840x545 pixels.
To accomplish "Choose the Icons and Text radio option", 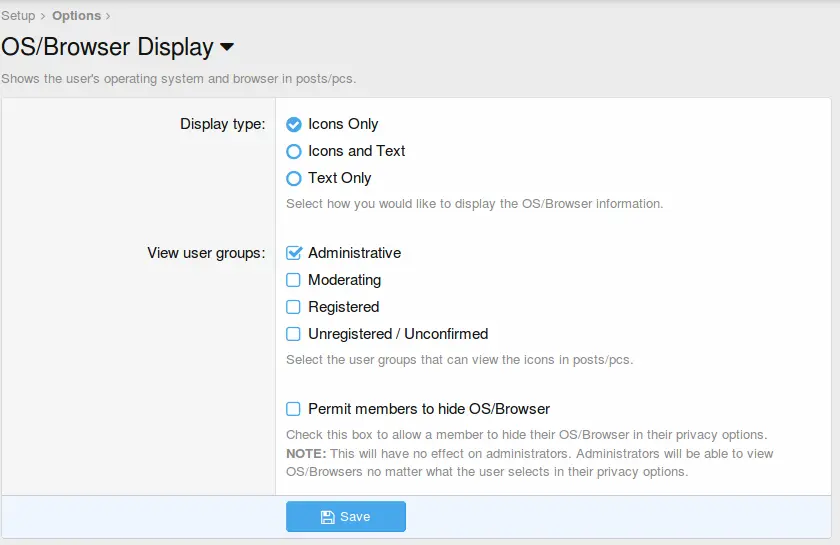I will 294,152.
